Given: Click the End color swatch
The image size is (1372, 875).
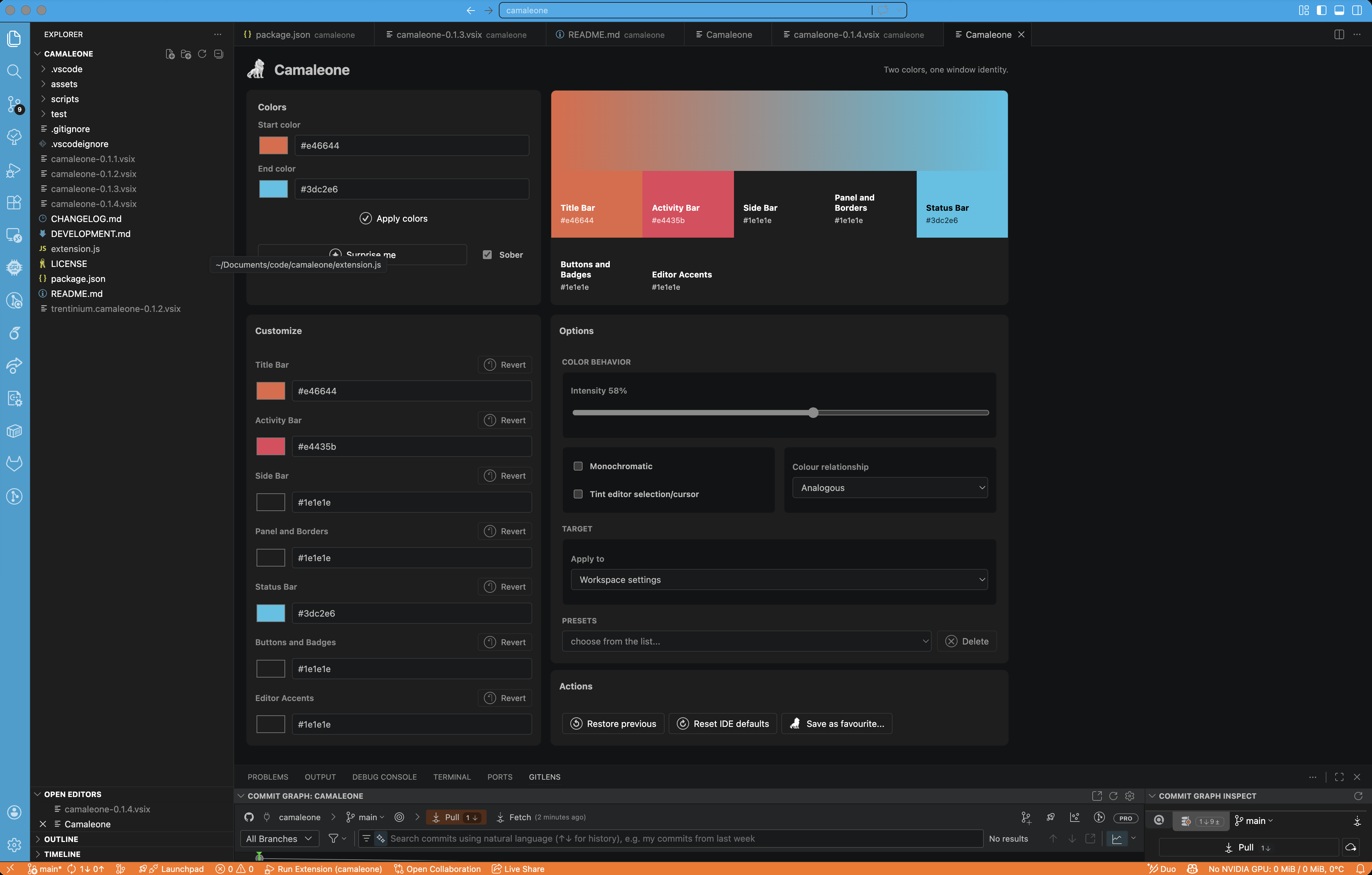Looking at the screenshot, I should [x=274, y=189].
